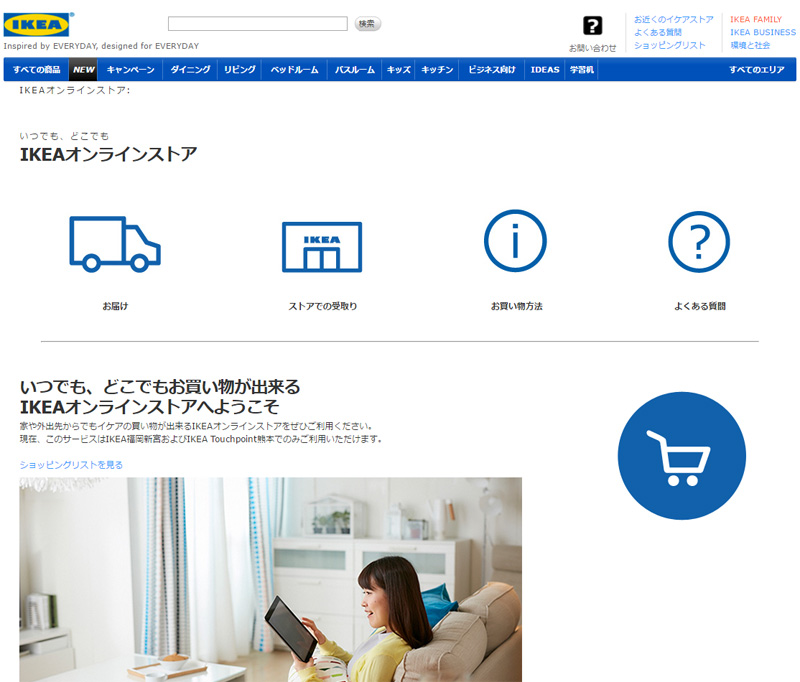Click the woman with tablet photo
The height and width of the screenshot is (682, 800).
[x=270, y=579]
